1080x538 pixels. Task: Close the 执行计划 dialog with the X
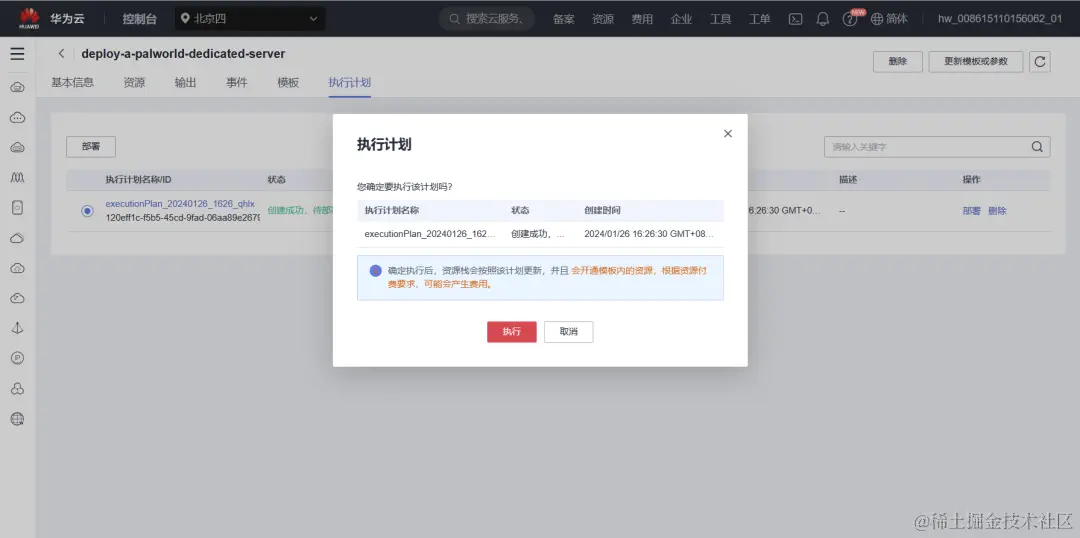727,134
